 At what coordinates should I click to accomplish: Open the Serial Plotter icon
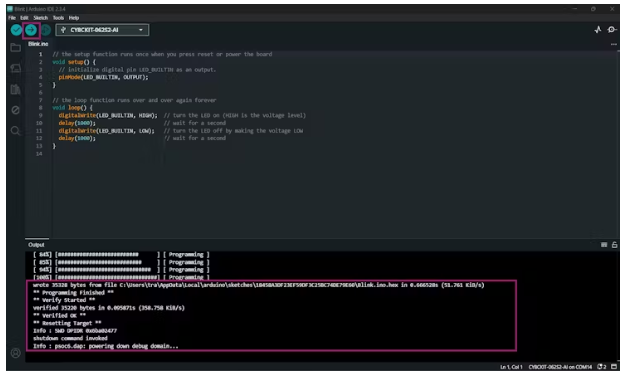(x=598, y=30)
